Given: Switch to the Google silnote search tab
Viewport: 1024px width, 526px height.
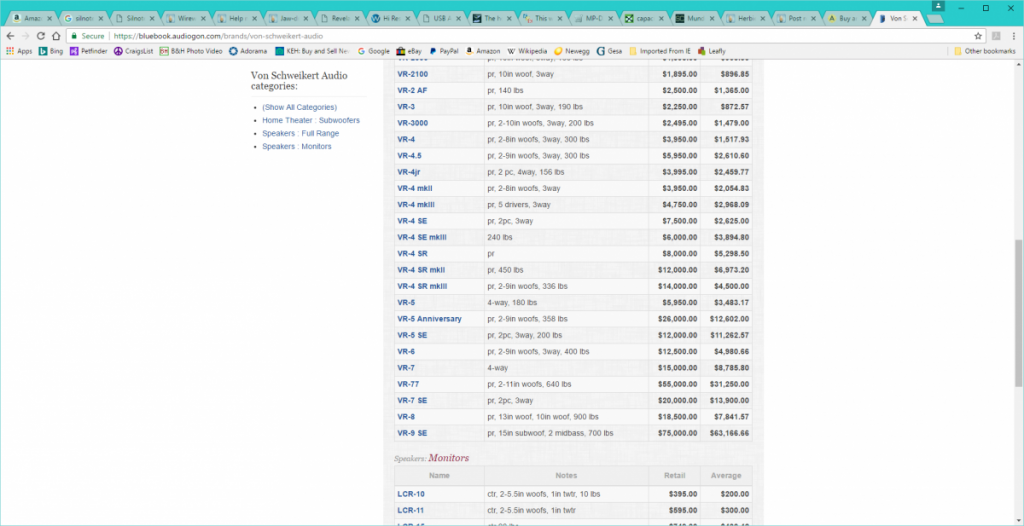Looking at the screenshot, I should pyautogui.click(x=82, y=18).
